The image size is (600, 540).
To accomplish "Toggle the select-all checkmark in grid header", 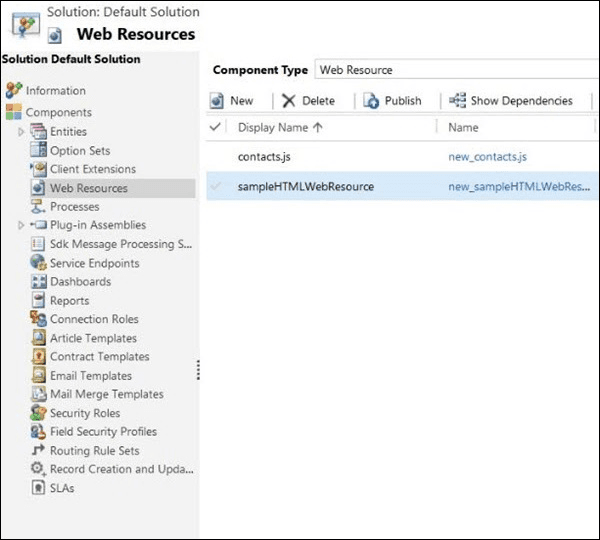I will pos(216,127).
